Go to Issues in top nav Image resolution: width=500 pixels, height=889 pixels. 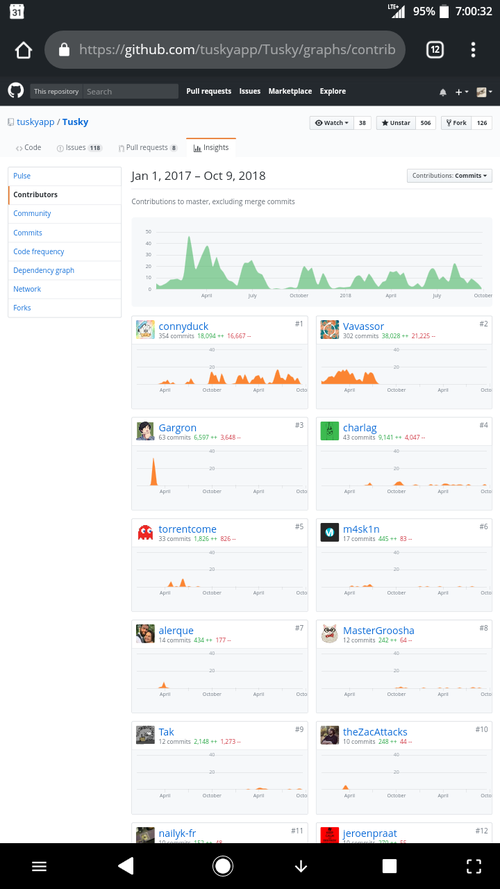(x=249, y=91)
